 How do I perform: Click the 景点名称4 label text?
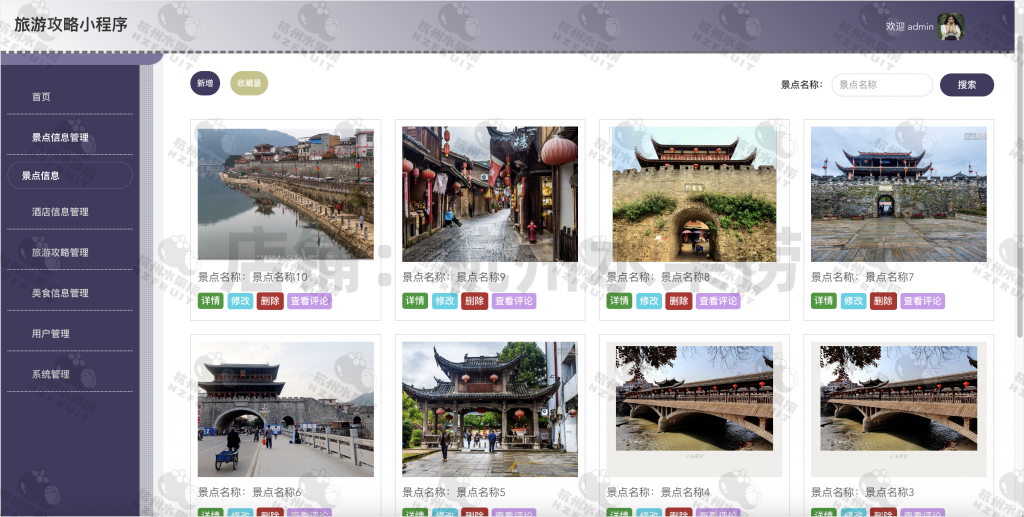point(658,492)
